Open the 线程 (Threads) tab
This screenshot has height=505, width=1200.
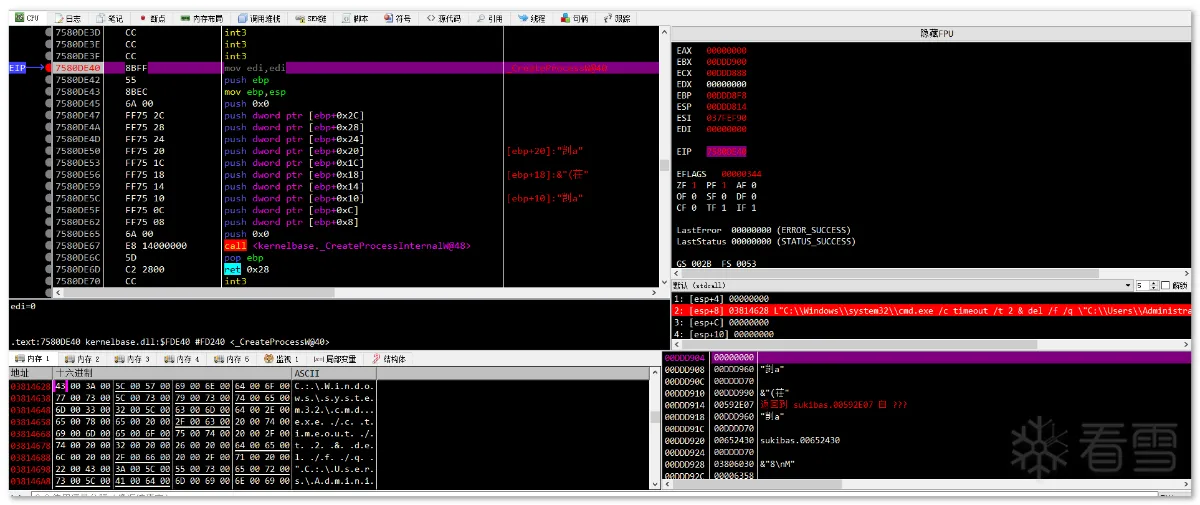pos(532,18)
